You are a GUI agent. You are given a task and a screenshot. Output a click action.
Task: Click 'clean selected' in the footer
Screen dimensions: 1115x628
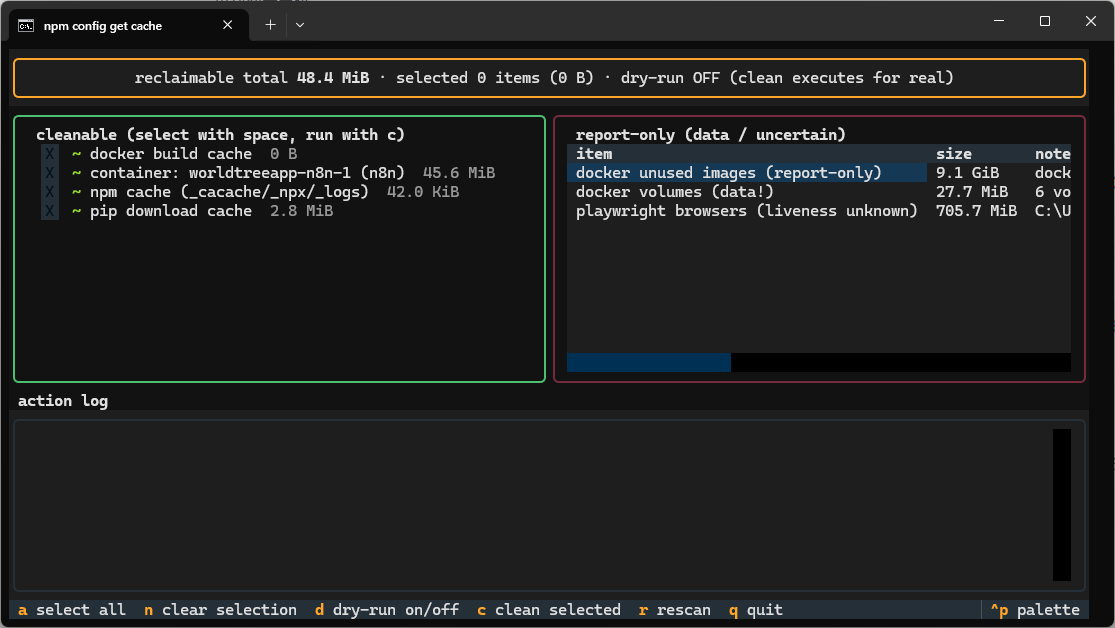pos(549,610)
